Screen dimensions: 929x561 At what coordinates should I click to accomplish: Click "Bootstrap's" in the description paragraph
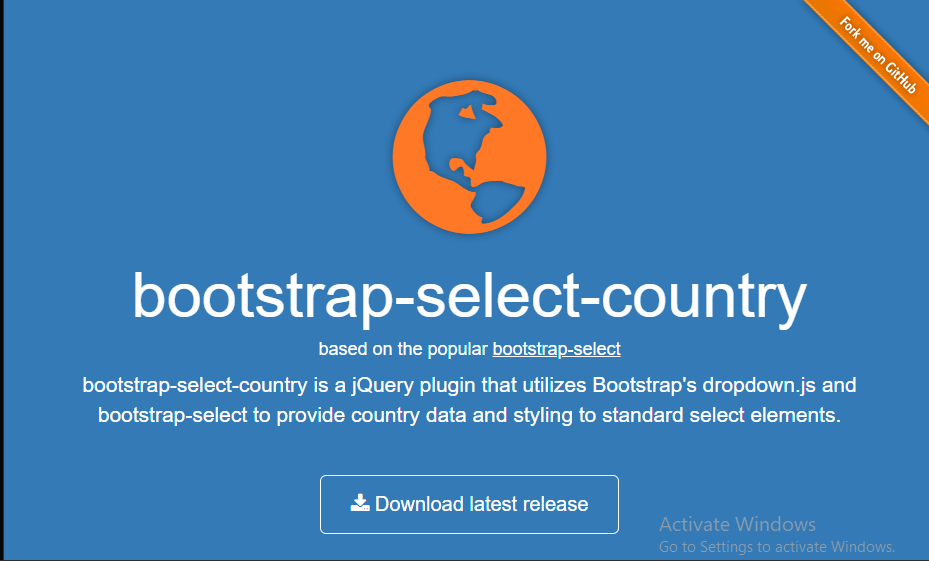pyautogui.click(x=645, y=385)
